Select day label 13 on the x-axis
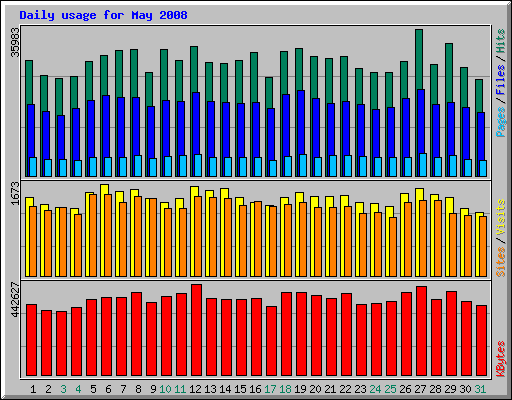 pyautogui.click(x=210, y=389)
